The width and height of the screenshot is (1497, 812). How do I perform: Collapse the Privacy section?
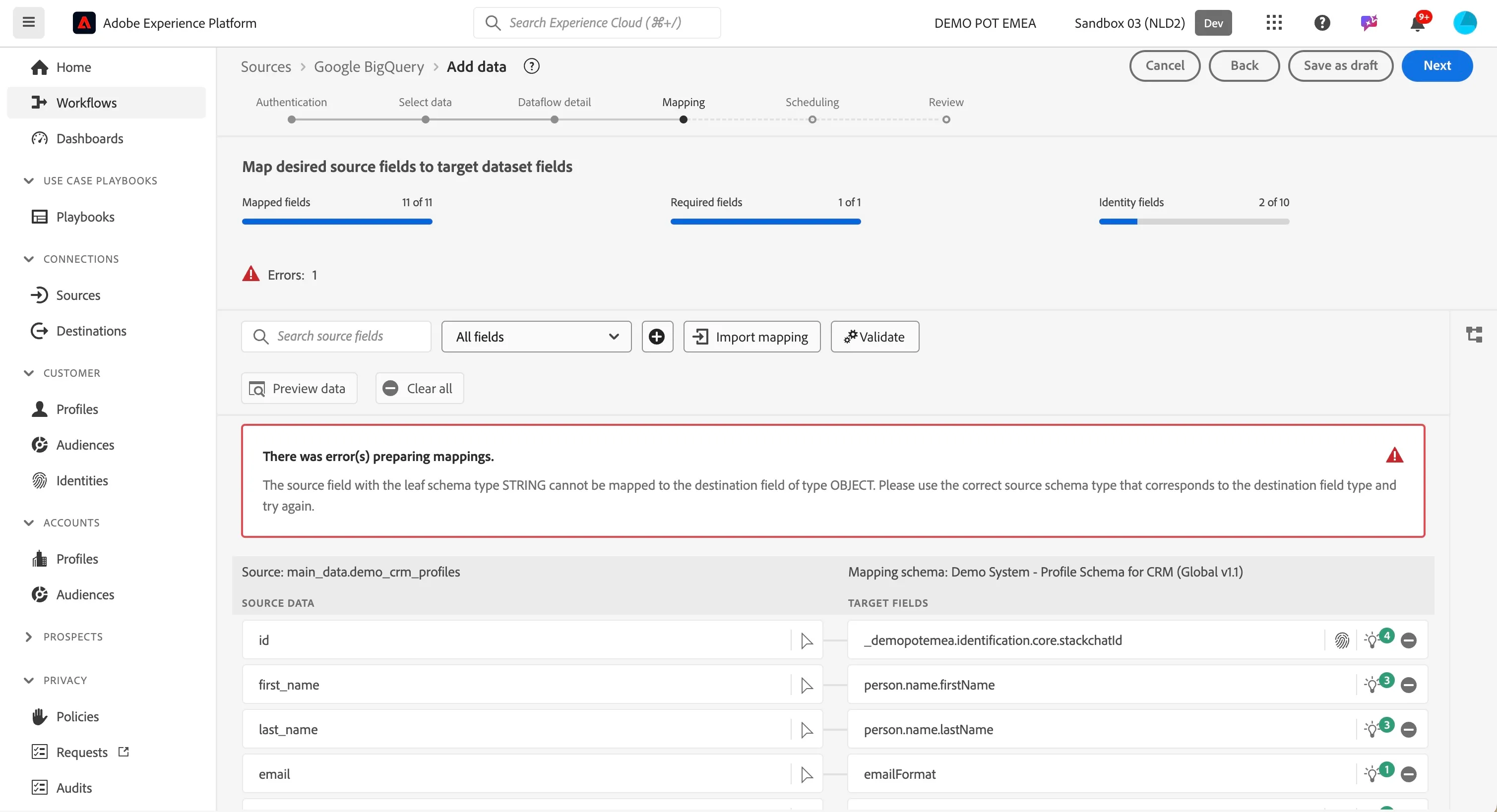tap(28, 680)
